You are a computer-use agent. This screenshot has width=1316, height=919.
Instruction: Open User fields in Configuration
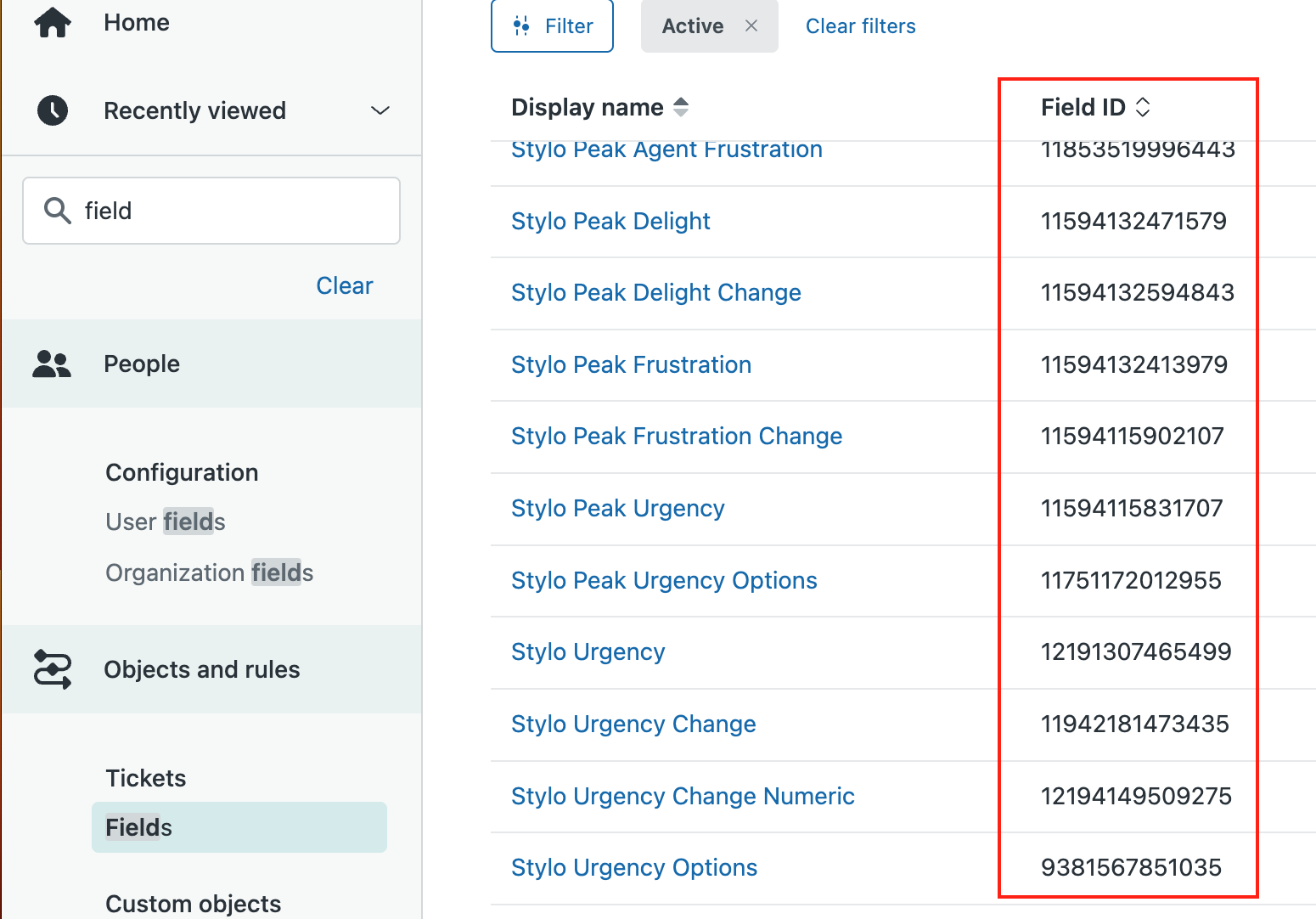pos(166,522)
